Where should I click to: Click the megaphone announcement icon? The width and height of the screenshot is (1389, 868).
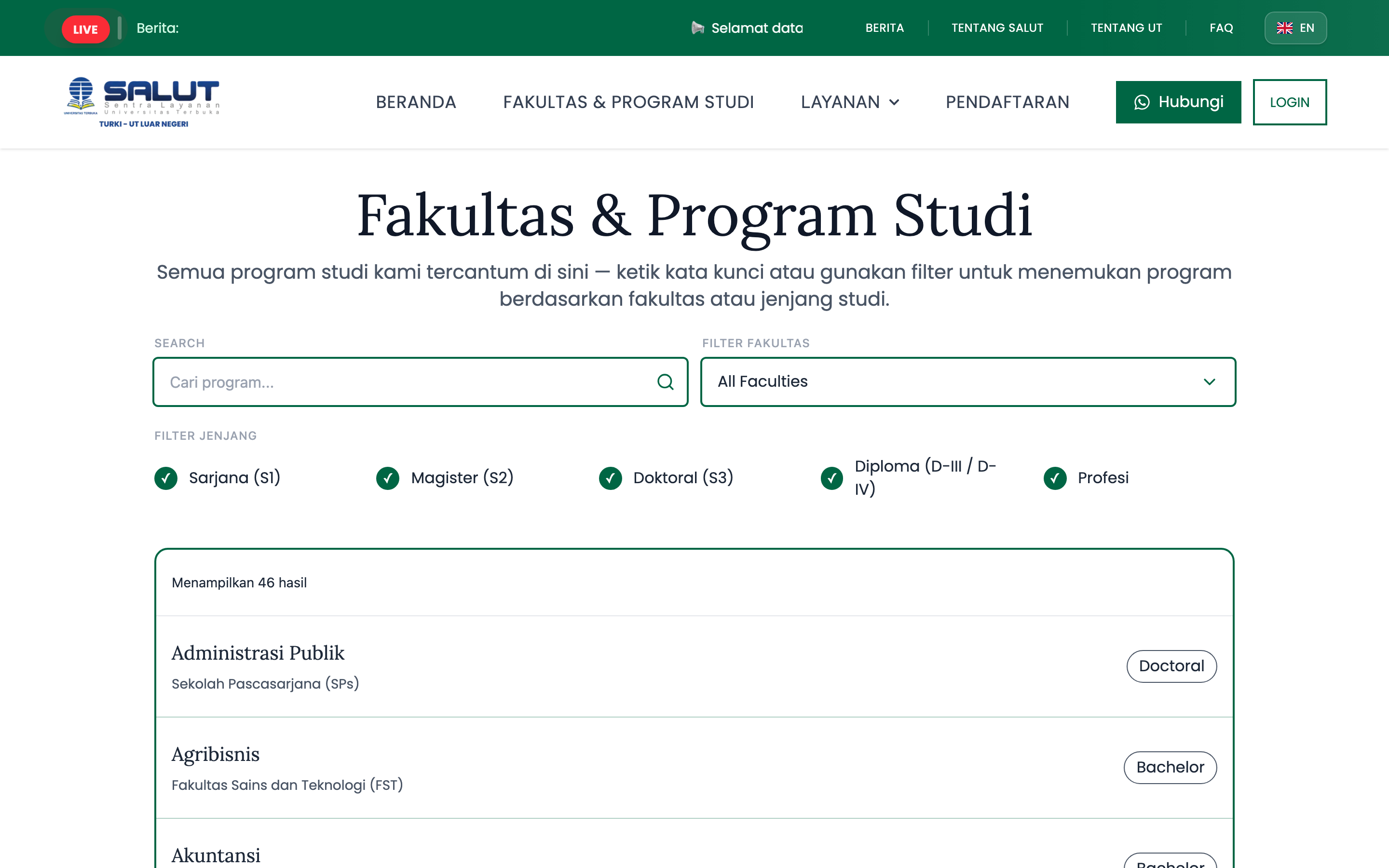697,27
